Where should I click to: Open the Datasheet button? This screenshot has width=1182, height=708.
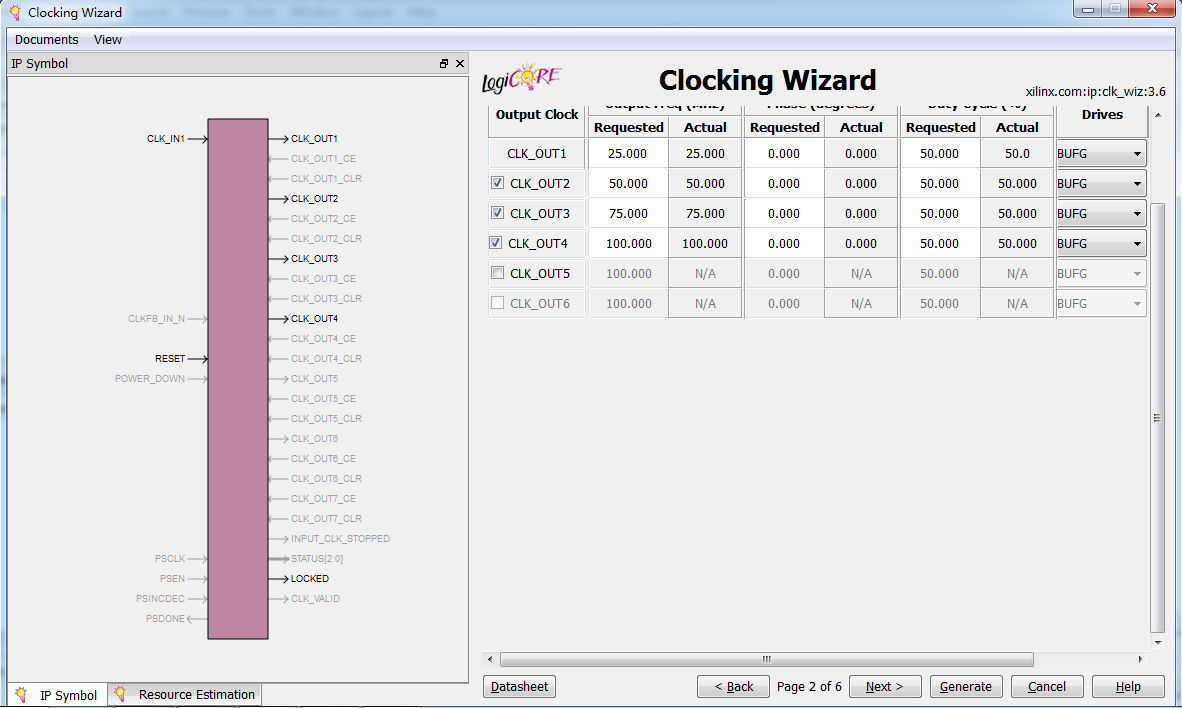[x=519, y=686]
